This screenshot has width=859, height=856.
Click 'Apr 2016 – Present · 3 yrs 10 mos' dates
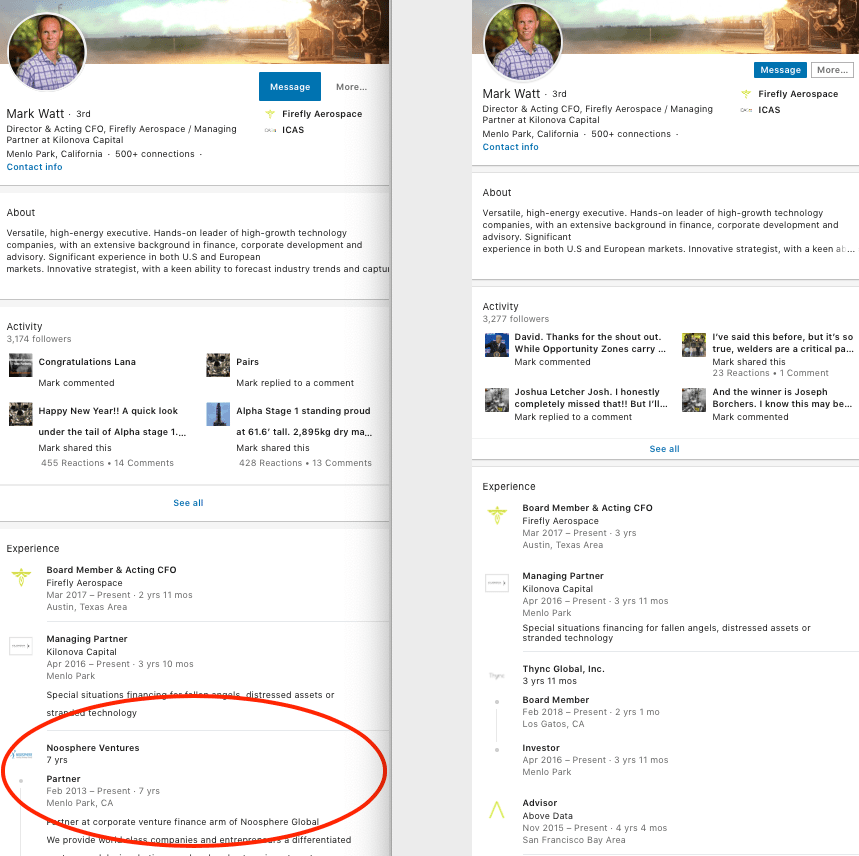[x=120, y=664]
